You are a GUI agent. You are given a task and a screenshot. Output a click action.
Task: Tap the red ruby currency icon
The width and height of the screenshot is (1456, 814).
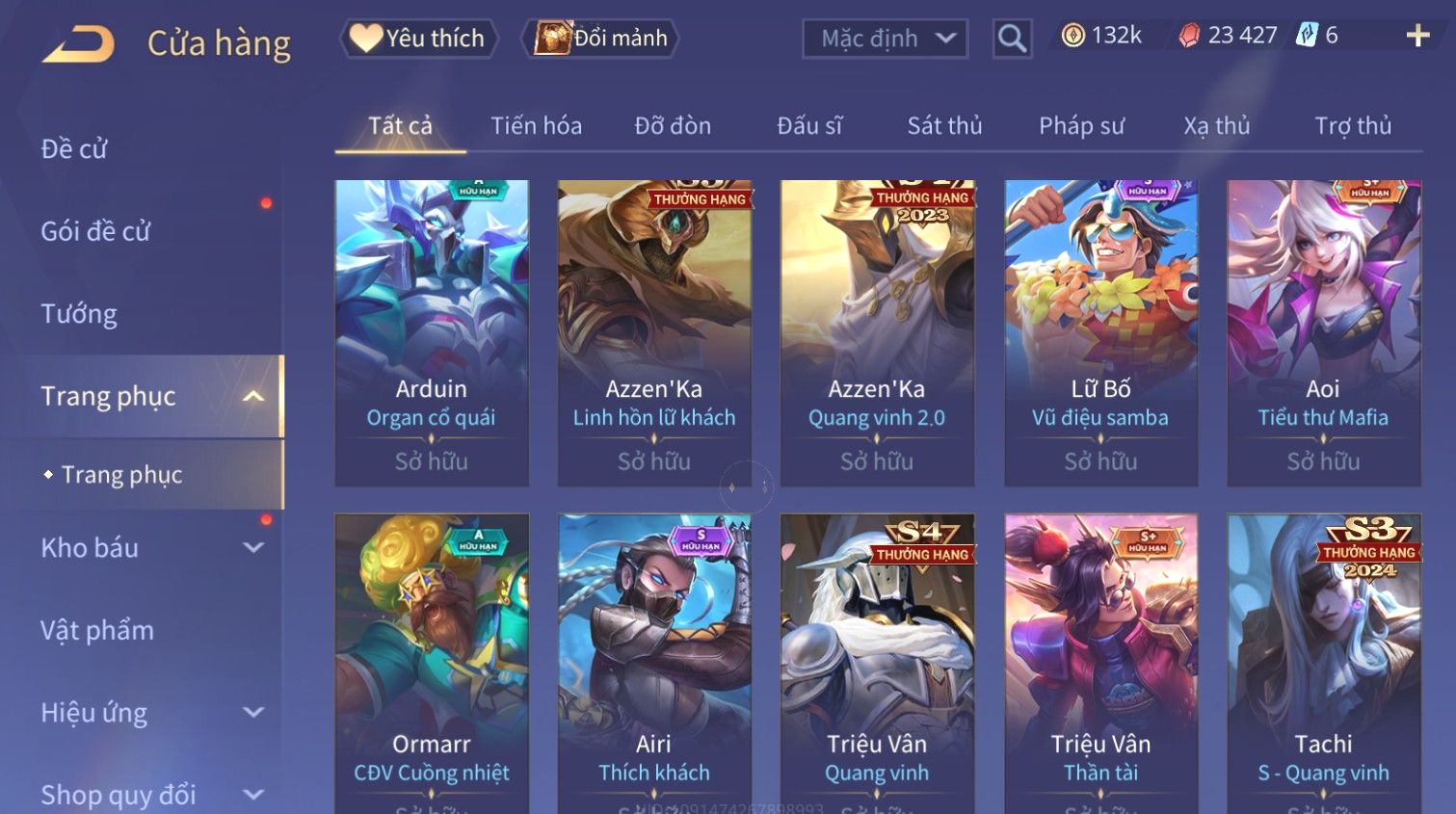(x=1190, y=36)
